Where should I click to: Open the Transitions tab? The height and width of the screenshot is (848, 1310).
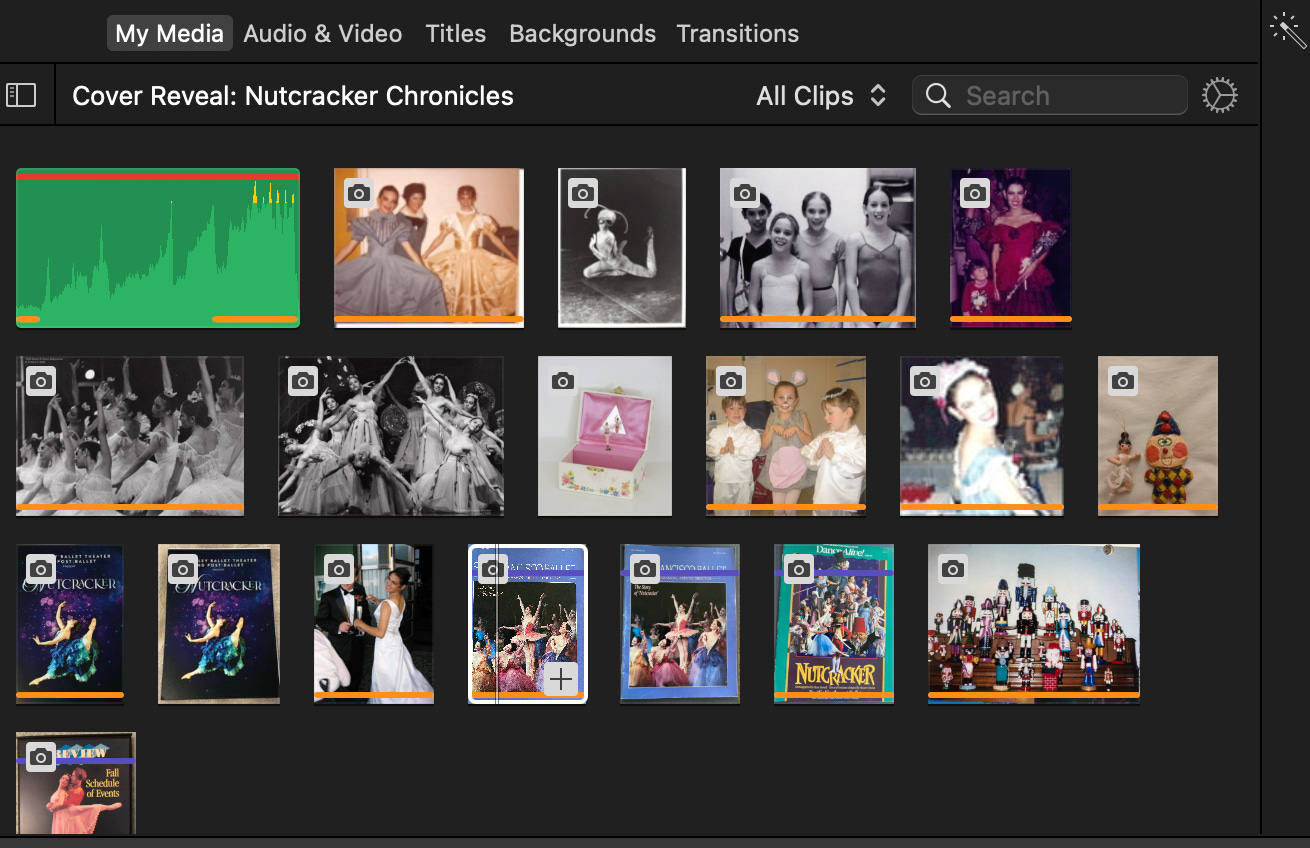[737, 33]
